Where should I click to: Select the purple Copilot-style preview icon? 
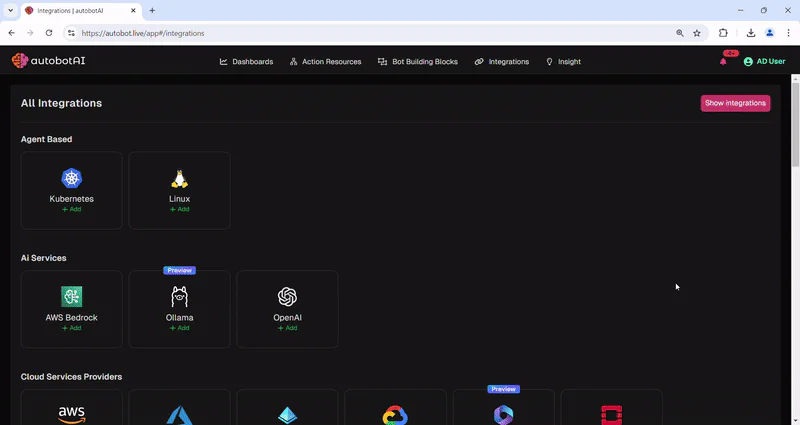click(504, 415)
